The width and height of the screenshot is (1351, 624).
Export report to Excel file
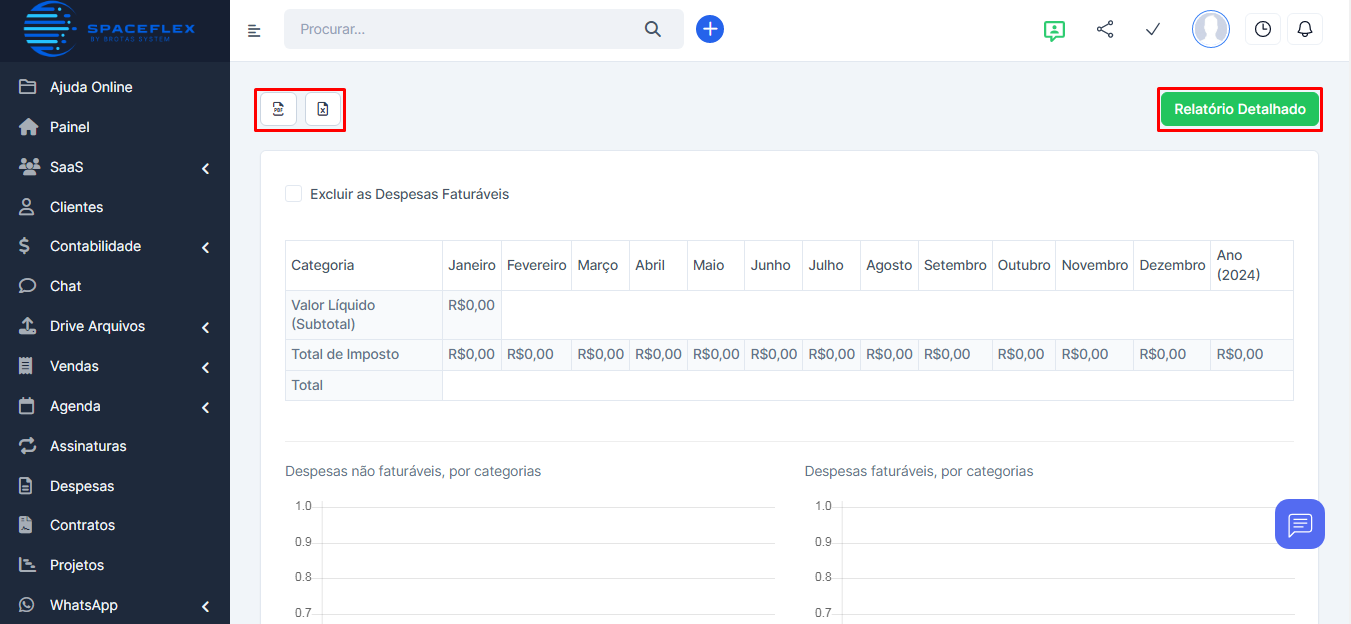(x=323, y=109)
